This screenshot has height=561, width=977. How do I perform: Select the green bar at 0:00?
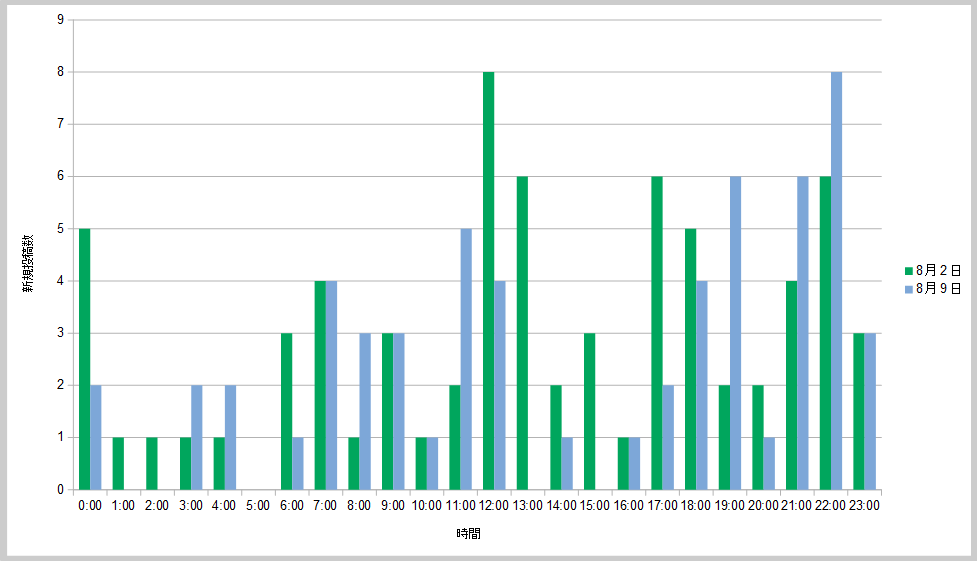(85, 359)
